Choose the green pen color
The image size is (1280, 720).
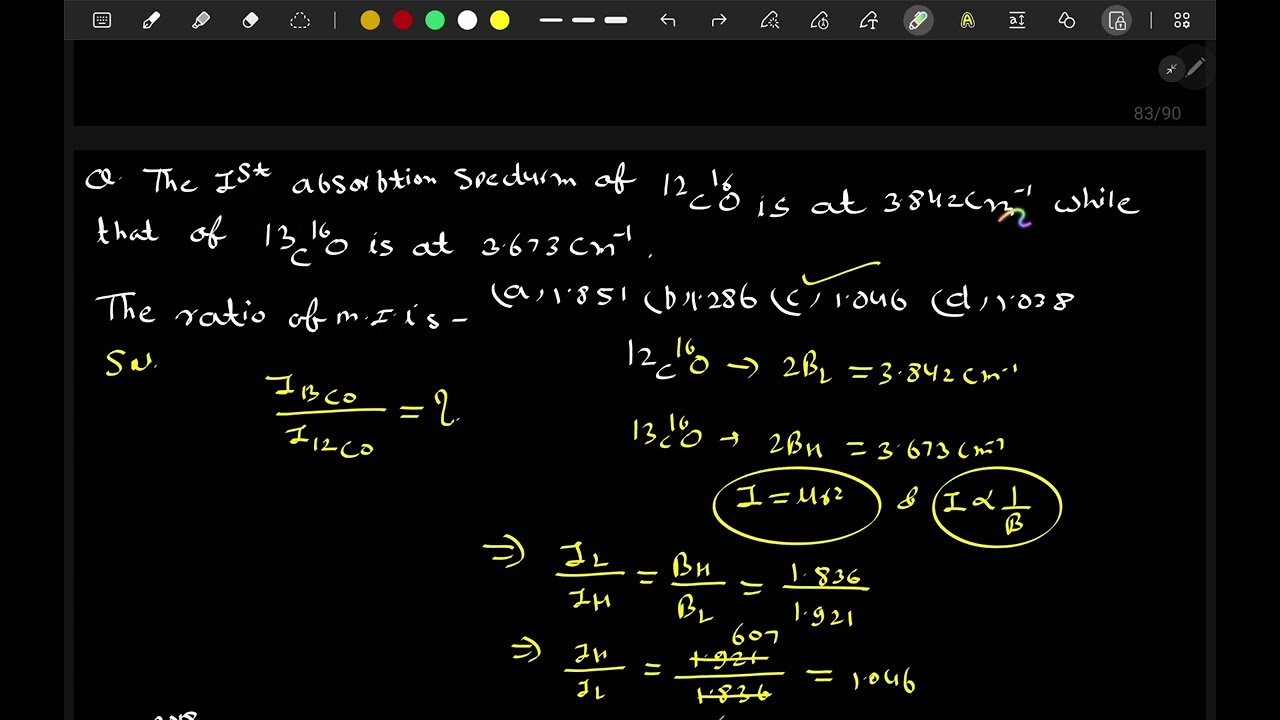point(435,20)
